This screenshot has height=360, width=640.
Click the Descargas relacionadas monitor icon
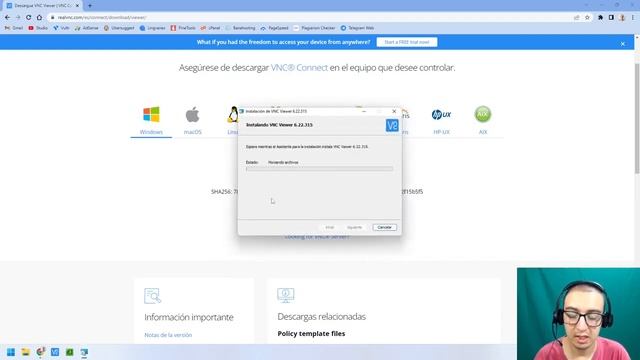pos(286,295)
